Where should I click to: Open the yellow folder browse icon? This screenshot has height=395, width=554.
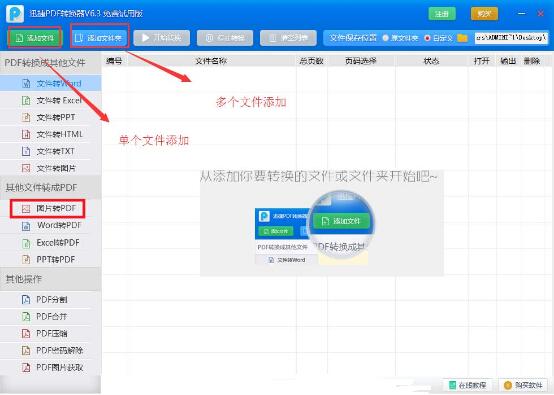coord(462,37)
